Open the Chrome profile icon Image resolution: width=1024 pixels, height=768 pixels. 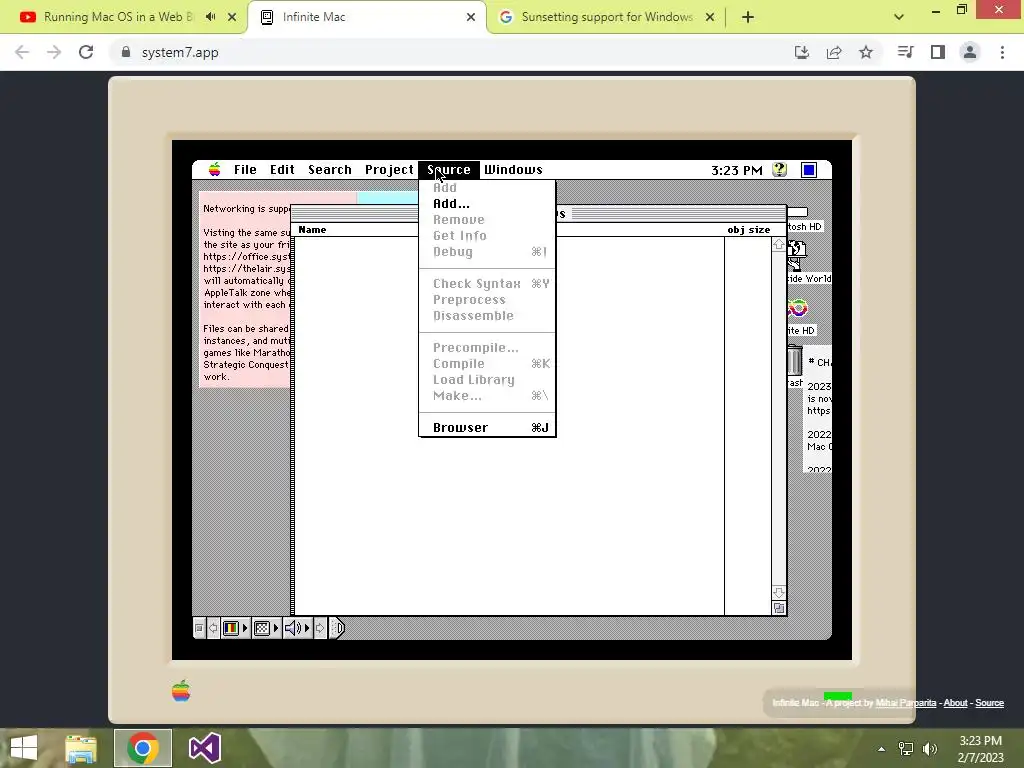click(970, 52)
